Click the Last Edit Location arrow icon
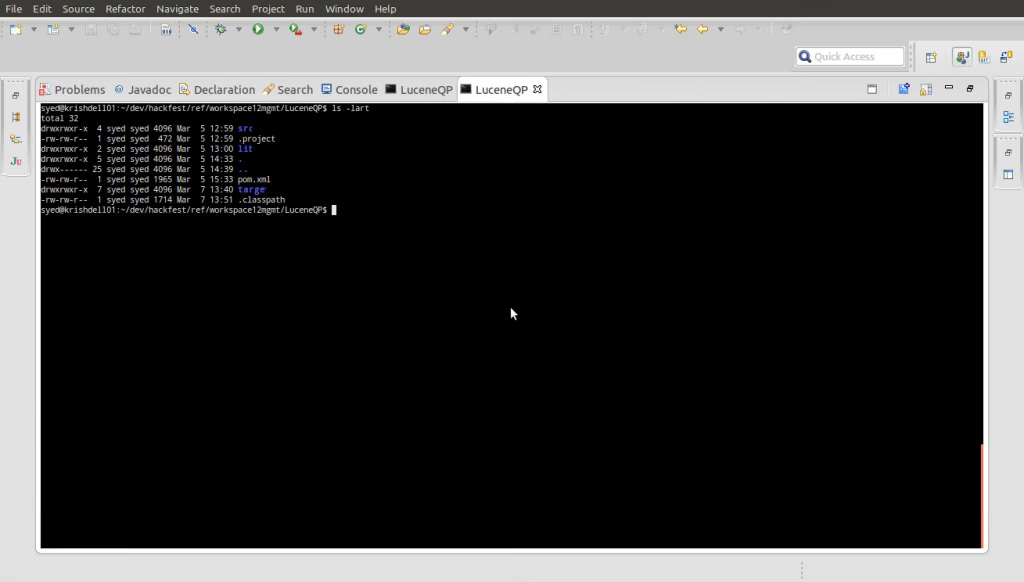The image size is (1024, 582). click(x=680, y=29)
